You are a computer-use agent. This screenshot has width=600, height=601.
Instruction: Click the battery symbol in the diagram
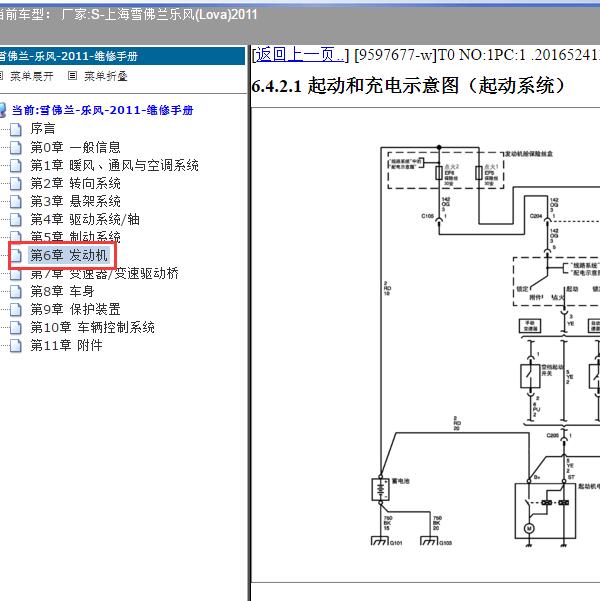click(381, 489)
